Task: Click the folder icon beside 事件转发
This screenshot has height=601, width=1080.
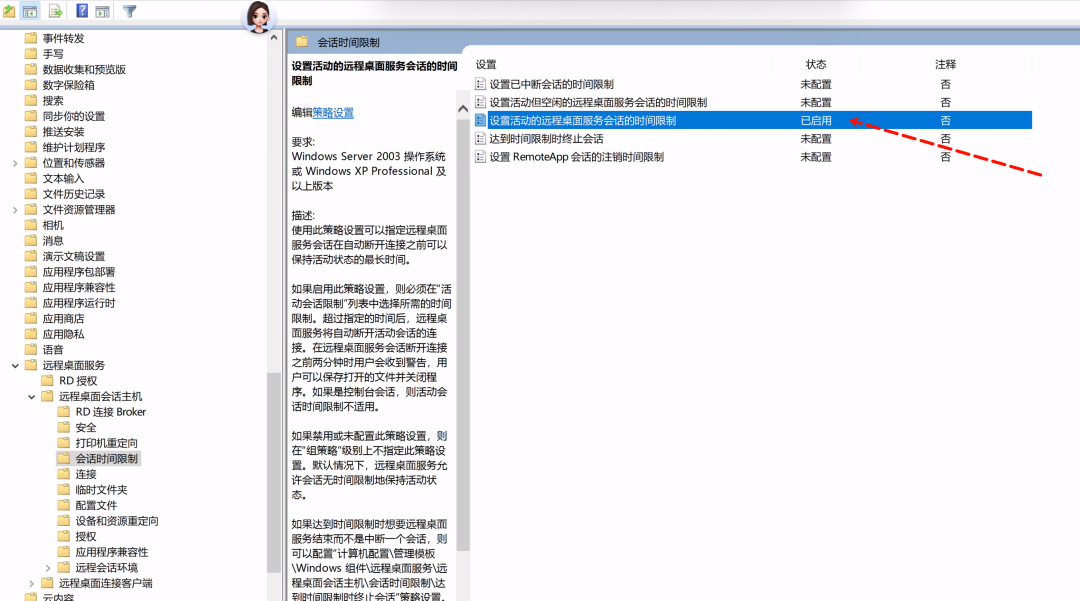Action: (30, 38)
